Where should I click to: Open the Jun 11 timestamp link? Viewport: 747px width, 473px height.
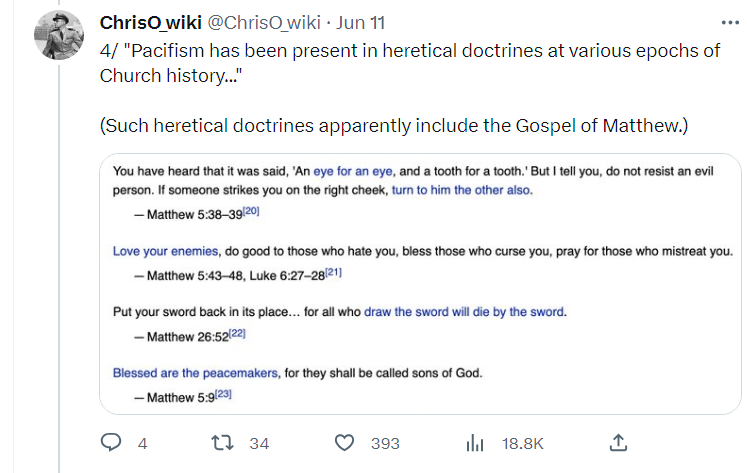pyautogui.click(x=361, y=22)
